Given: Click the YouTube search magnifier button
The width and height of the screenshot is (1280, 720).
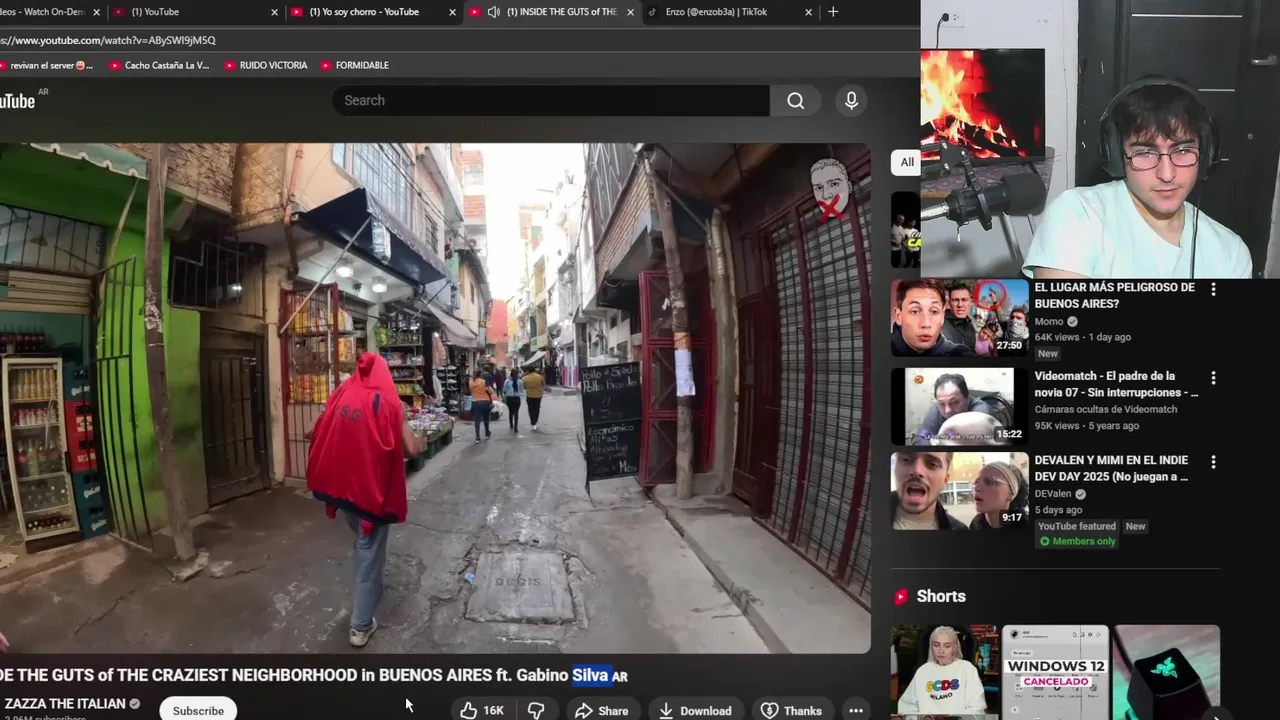Looking at the screenshot, I should pos(795,100).
